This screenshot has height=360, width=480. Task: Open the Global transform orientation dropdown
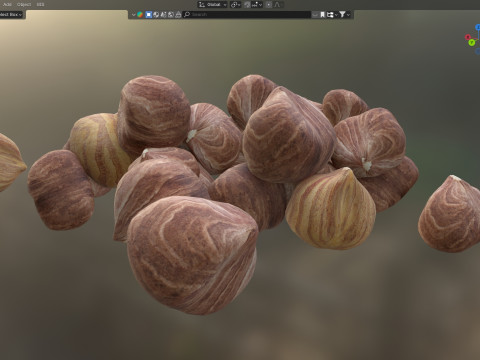tap(212, 5)
